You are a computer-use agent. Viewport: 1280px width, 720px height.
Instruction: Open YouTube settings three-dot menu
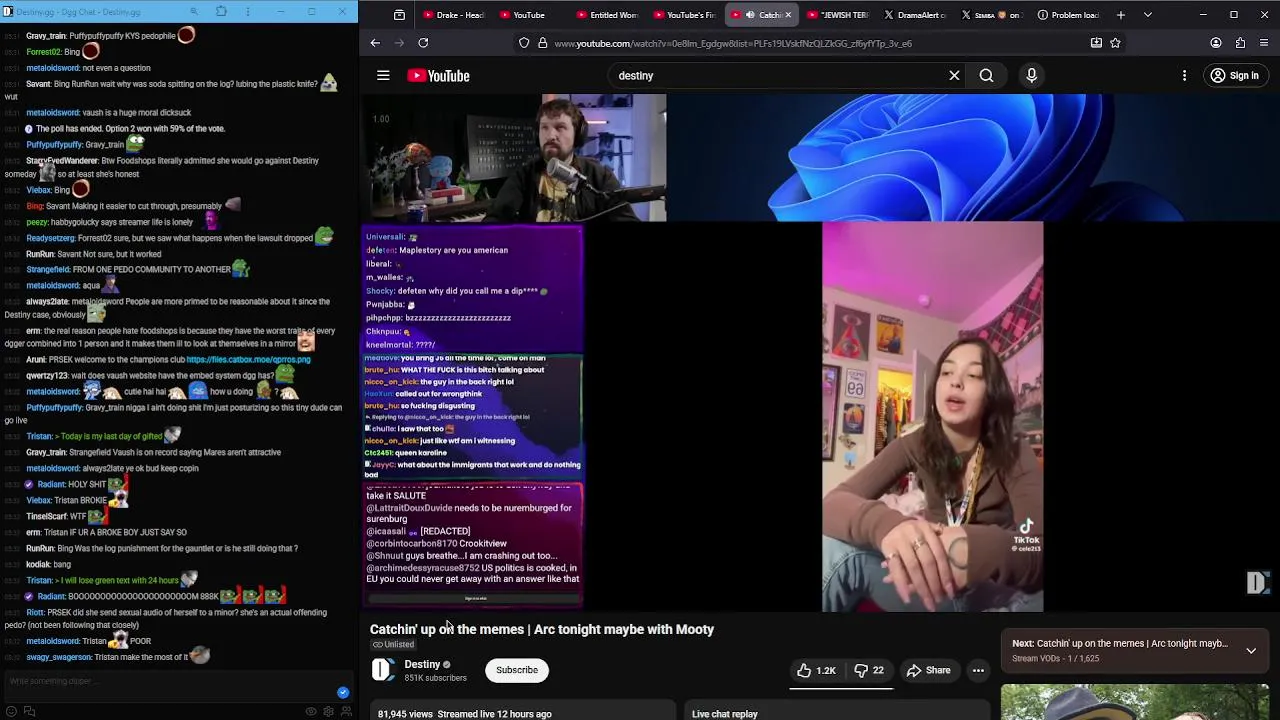point(1184,76)
